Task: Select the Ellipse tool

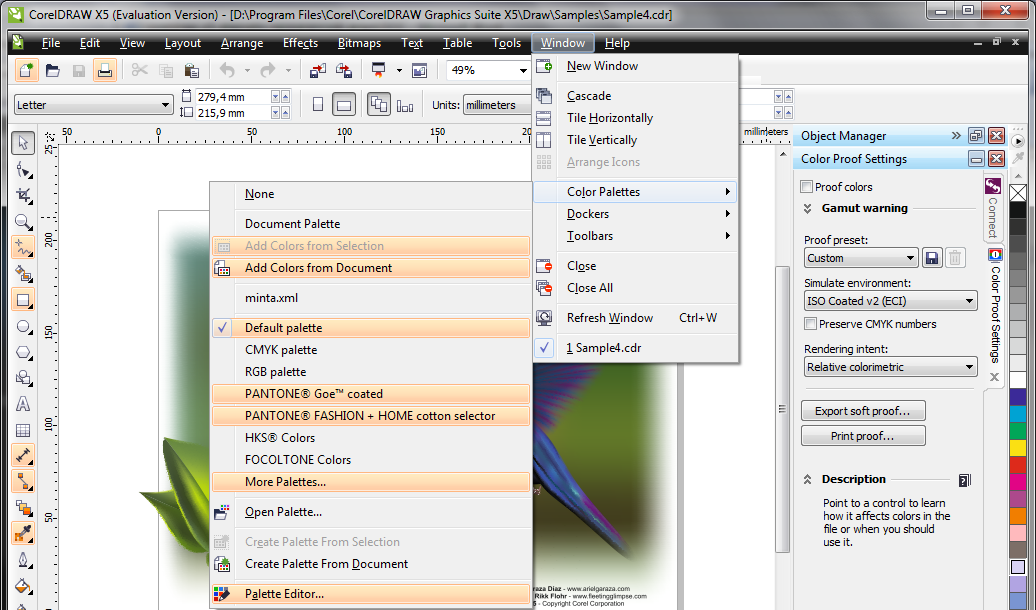Action: (23, 326)
